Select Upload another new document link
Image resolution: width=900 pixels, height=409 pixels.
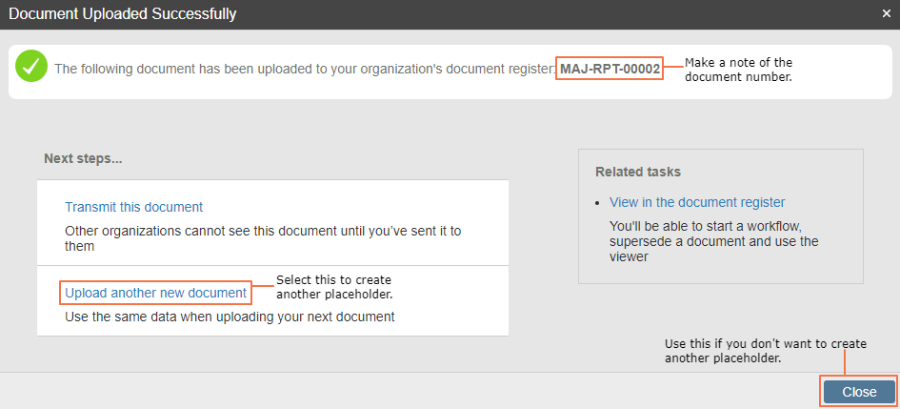(x=156, y=293)
